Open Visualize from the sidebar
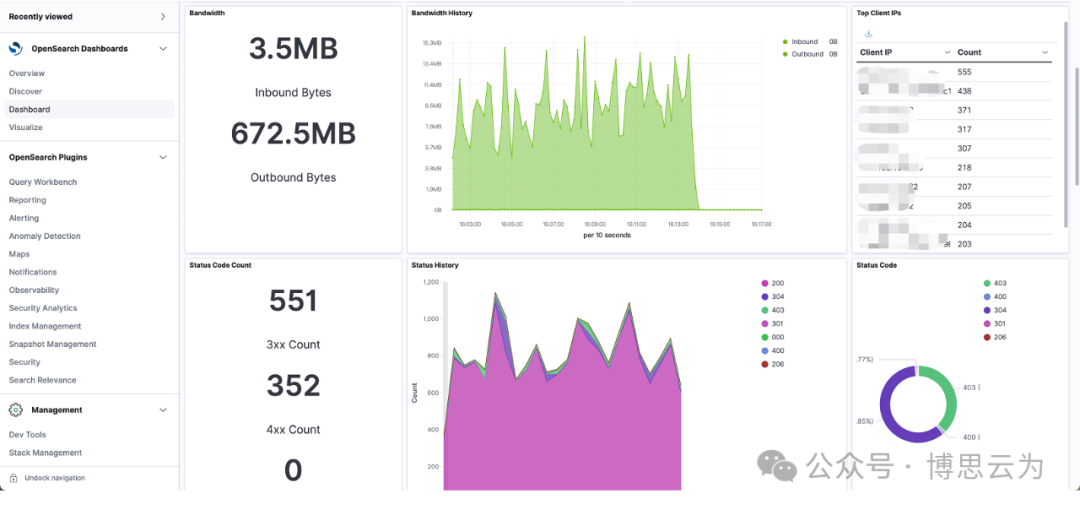Viewport: 1080px width, 510px height. 25,127
